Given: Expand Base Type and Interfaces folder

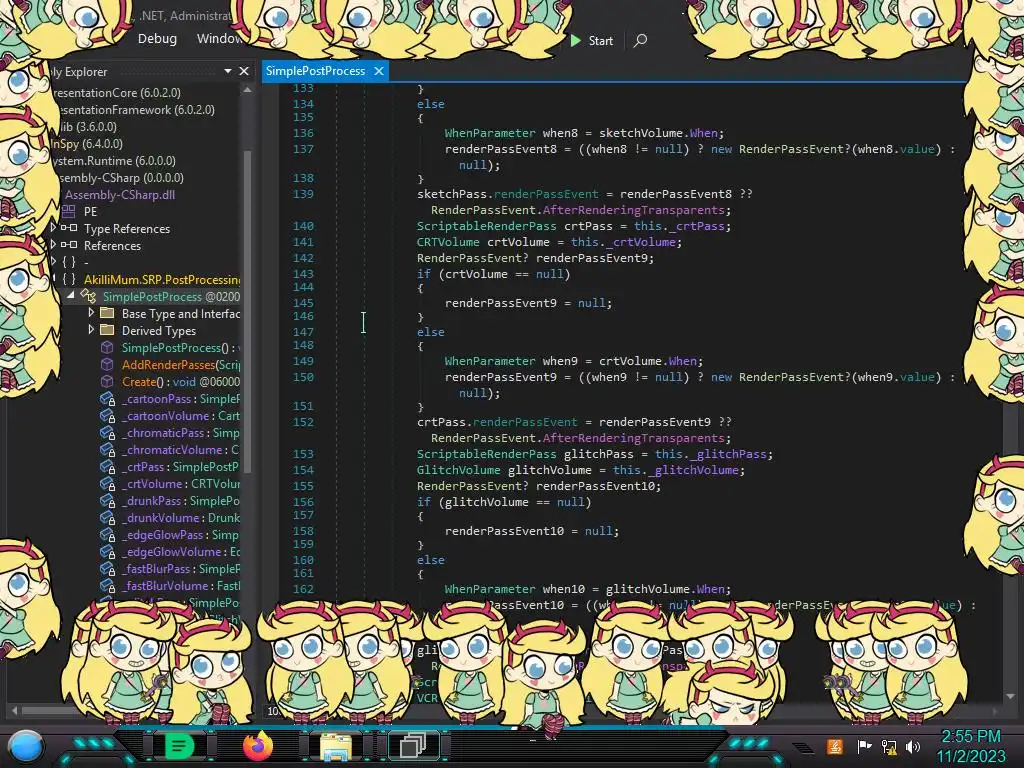Looking at the screenshot, I should pos(91,313).
